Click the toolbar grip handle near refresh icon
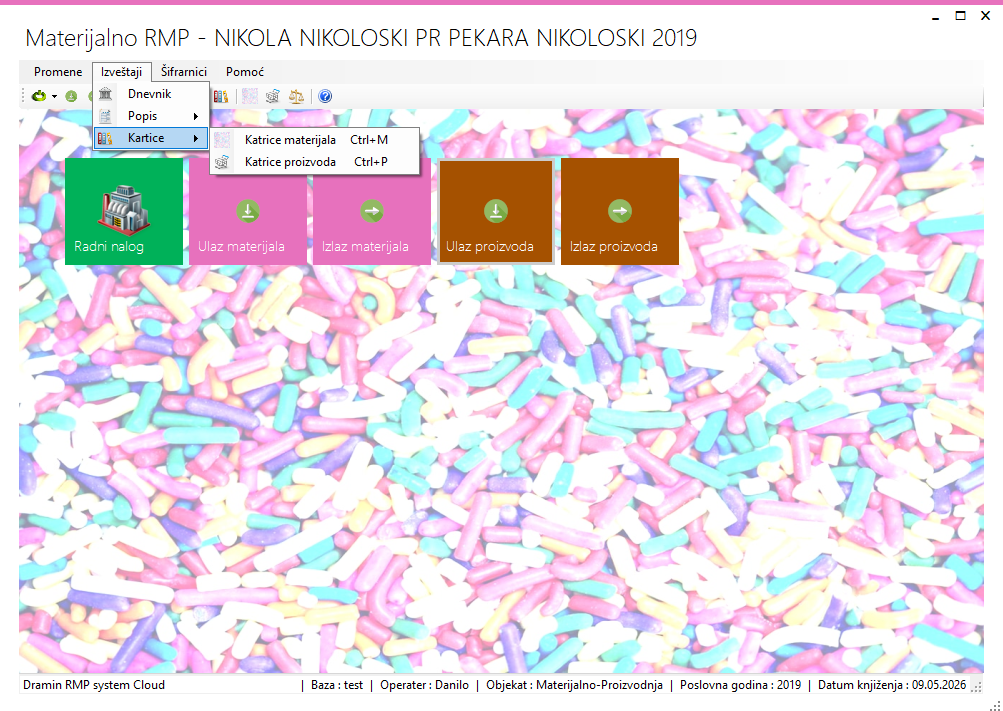The height and width of the screenshot is (711, 1003). point(23,96)
